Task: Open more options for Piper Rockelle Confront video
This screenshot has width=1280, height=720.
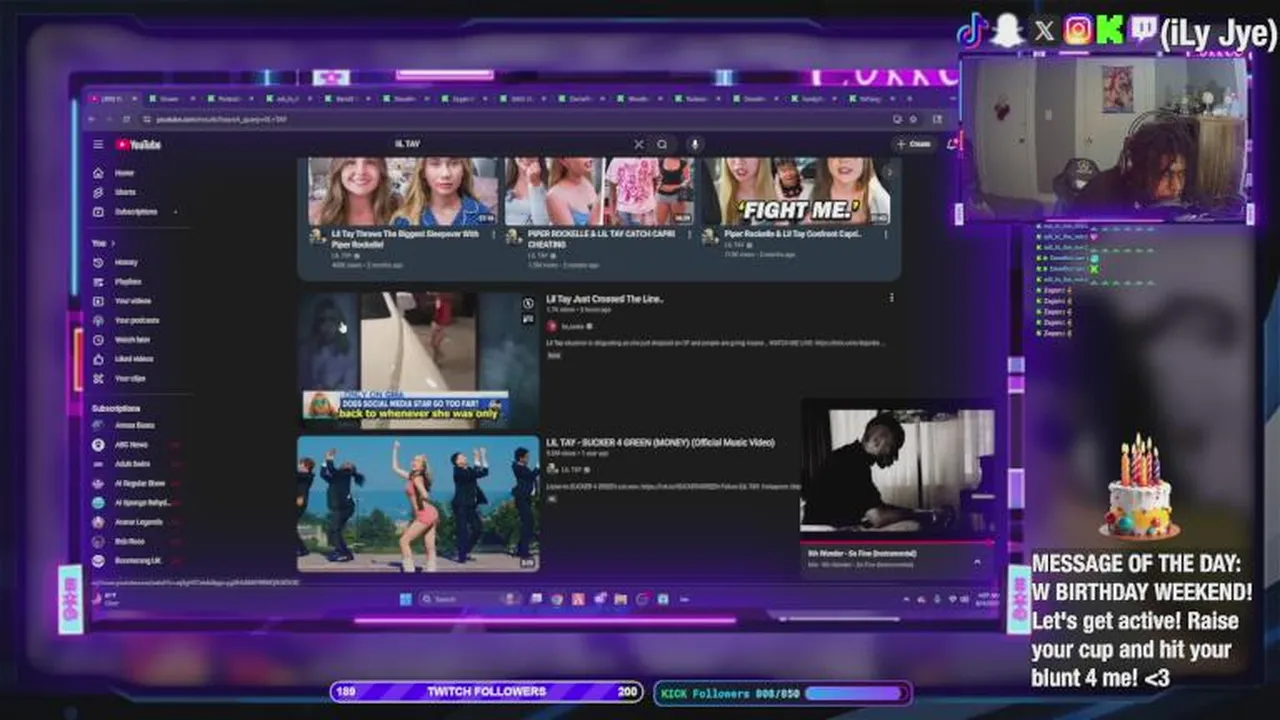Action: tap(885, 235)
